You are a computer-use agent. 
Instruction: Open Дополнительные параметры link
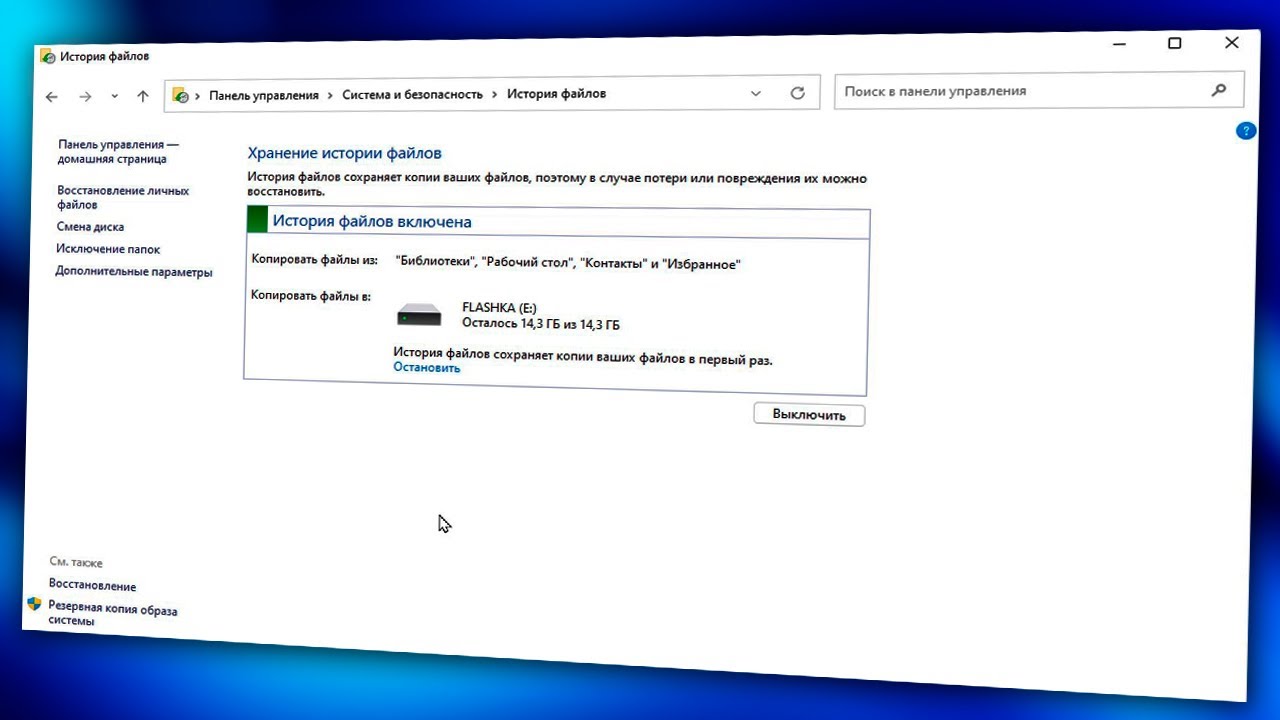click(134, 271)
